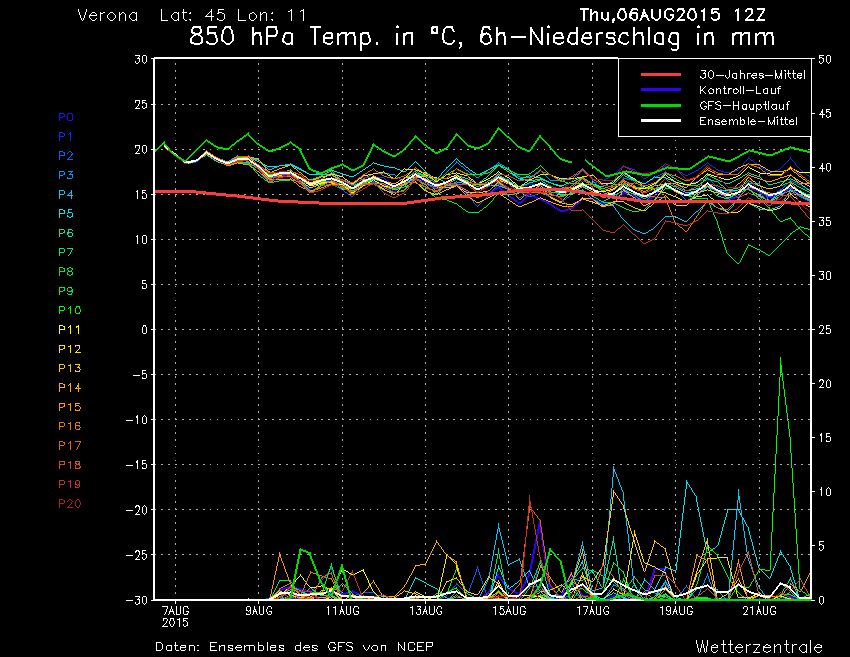The image size is (850, 657).
Task: Select the '35' precipitation axis value
Action: (x=825, y=222)
